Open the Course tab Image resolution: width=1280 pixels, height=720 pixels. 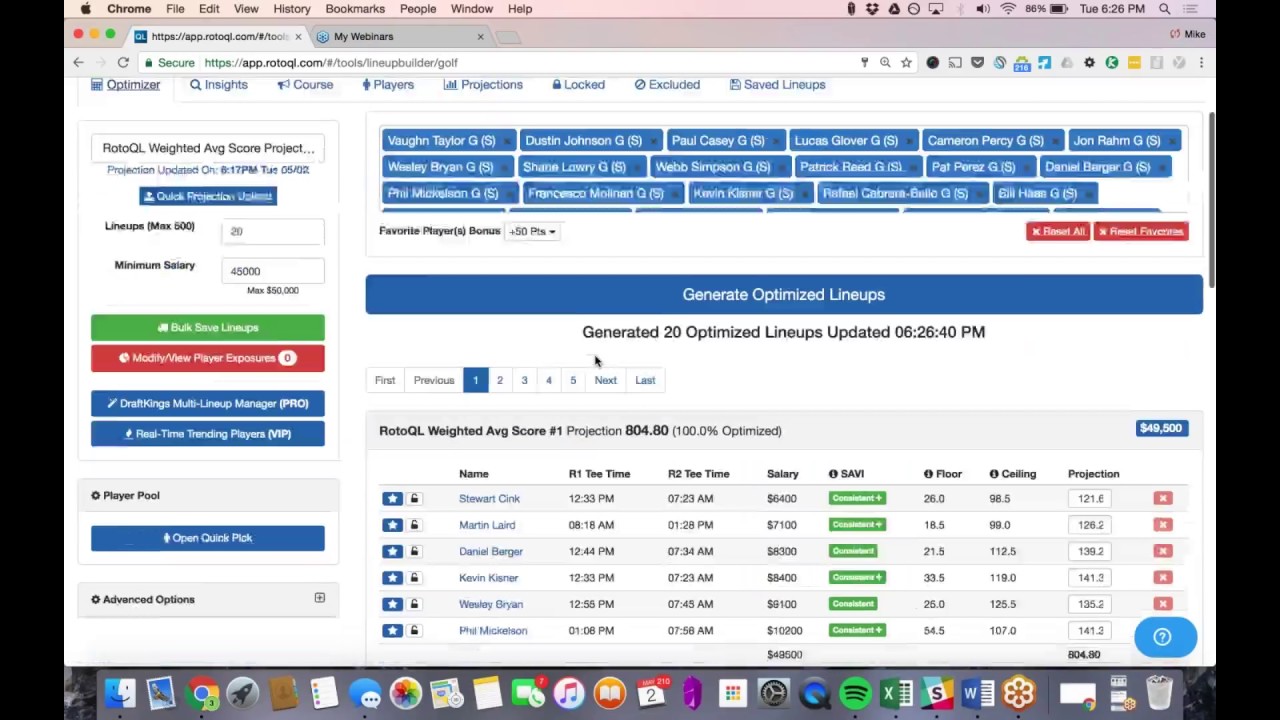(305, 85)
